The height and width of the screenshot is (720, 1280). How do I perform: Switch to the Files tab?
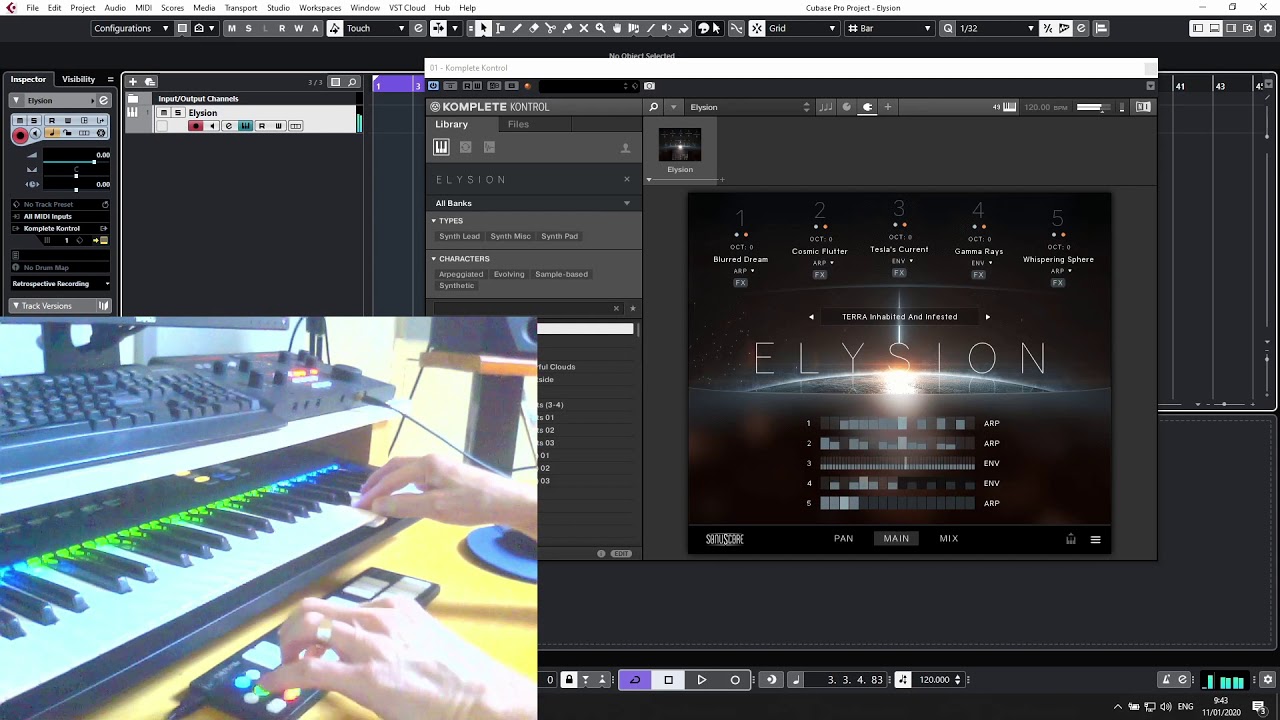click(518, 124)
